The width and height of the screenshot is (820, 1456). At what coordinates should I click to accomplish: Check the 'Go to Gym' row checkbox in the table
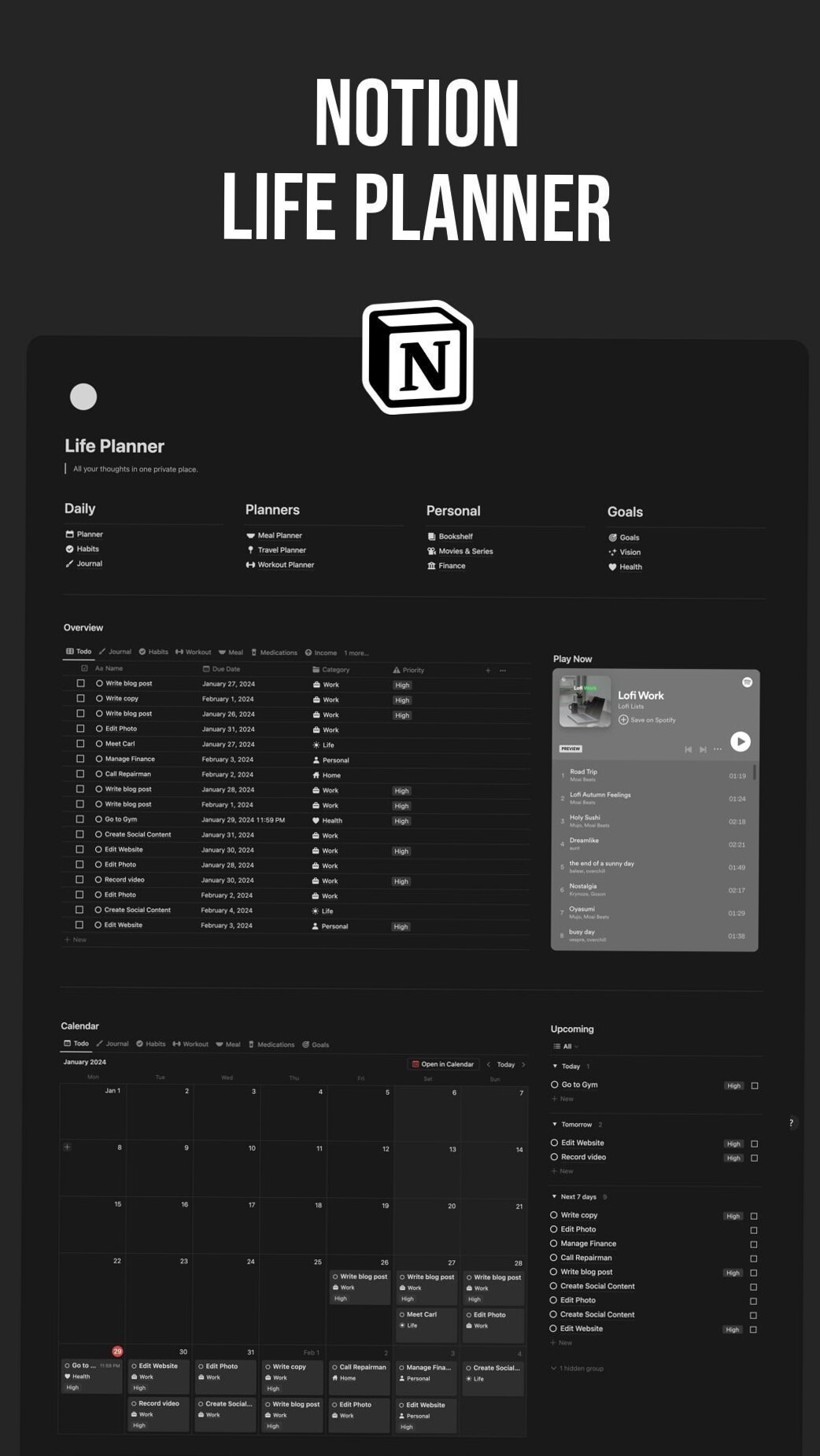79,819
